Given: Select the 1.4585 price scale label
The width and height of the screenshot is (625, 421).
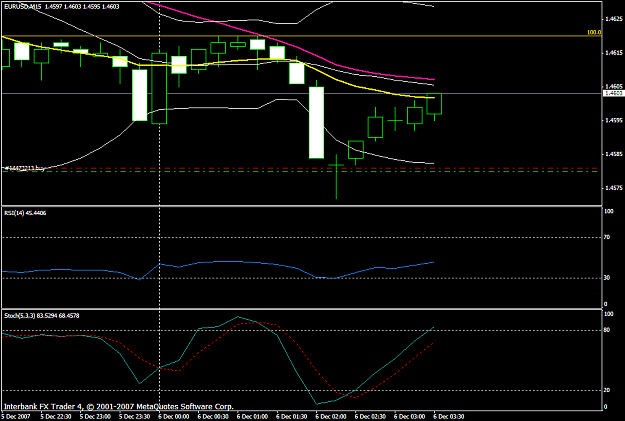Looking at the screenshot, I should pos(614,154).
